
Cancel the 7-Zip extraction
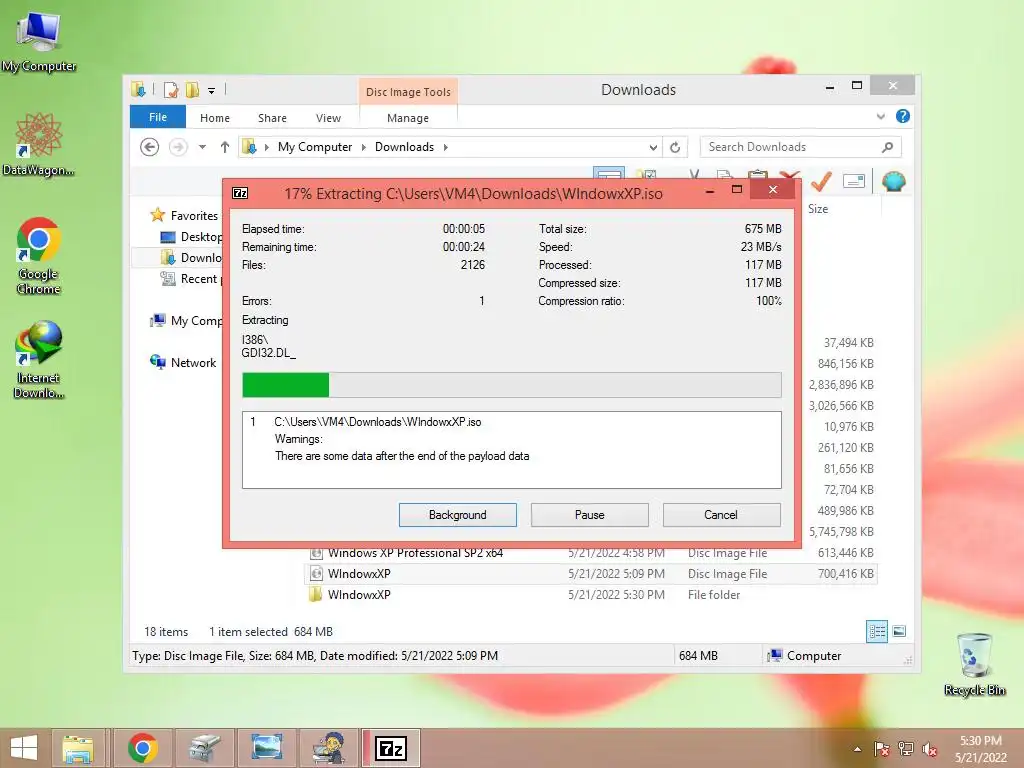[x=721, y=515]
